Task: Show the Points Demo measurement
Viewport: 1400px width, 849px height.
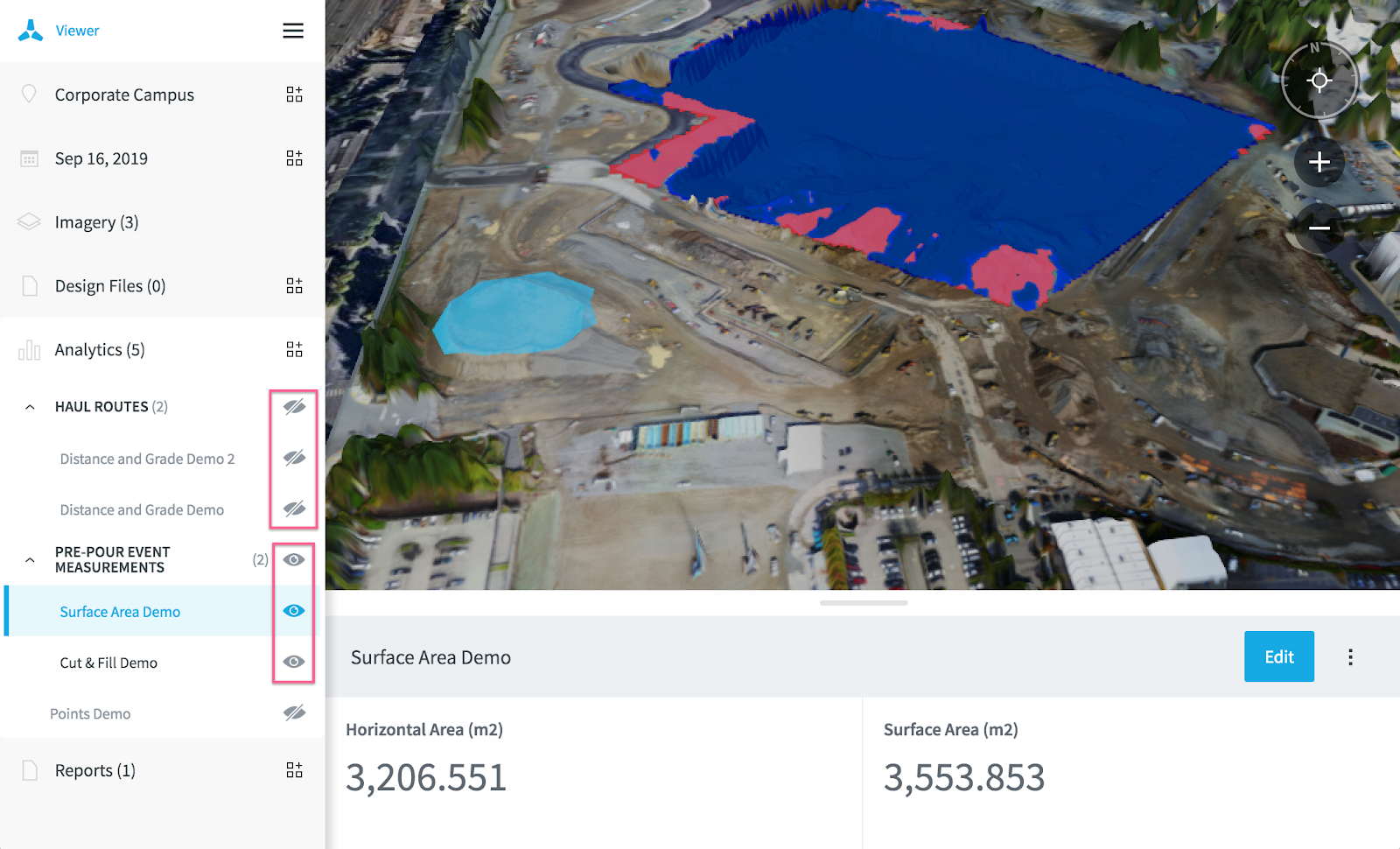Action: 294,713
